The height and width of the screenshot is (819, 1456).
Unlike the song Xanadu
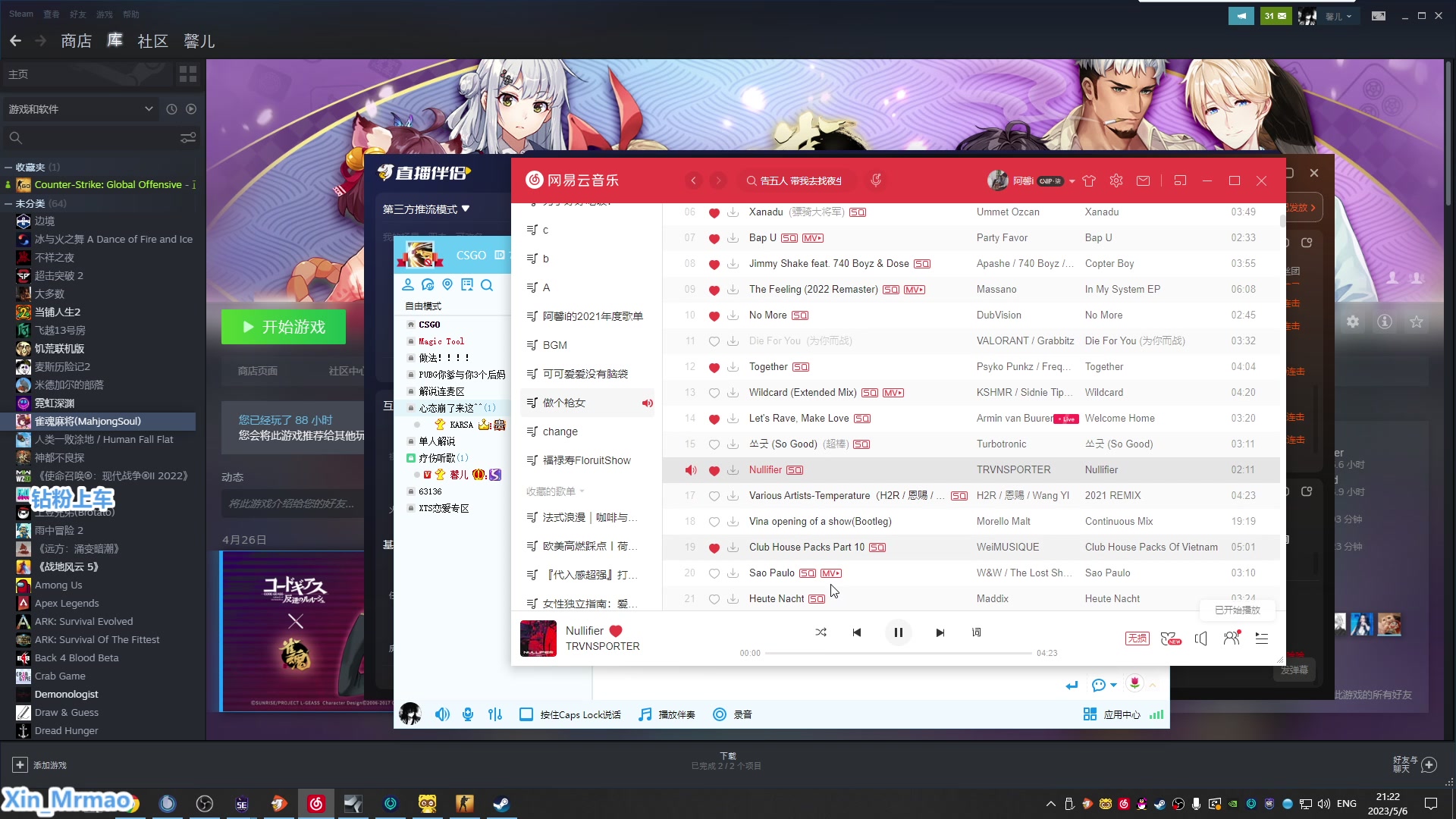coord(714,212)
